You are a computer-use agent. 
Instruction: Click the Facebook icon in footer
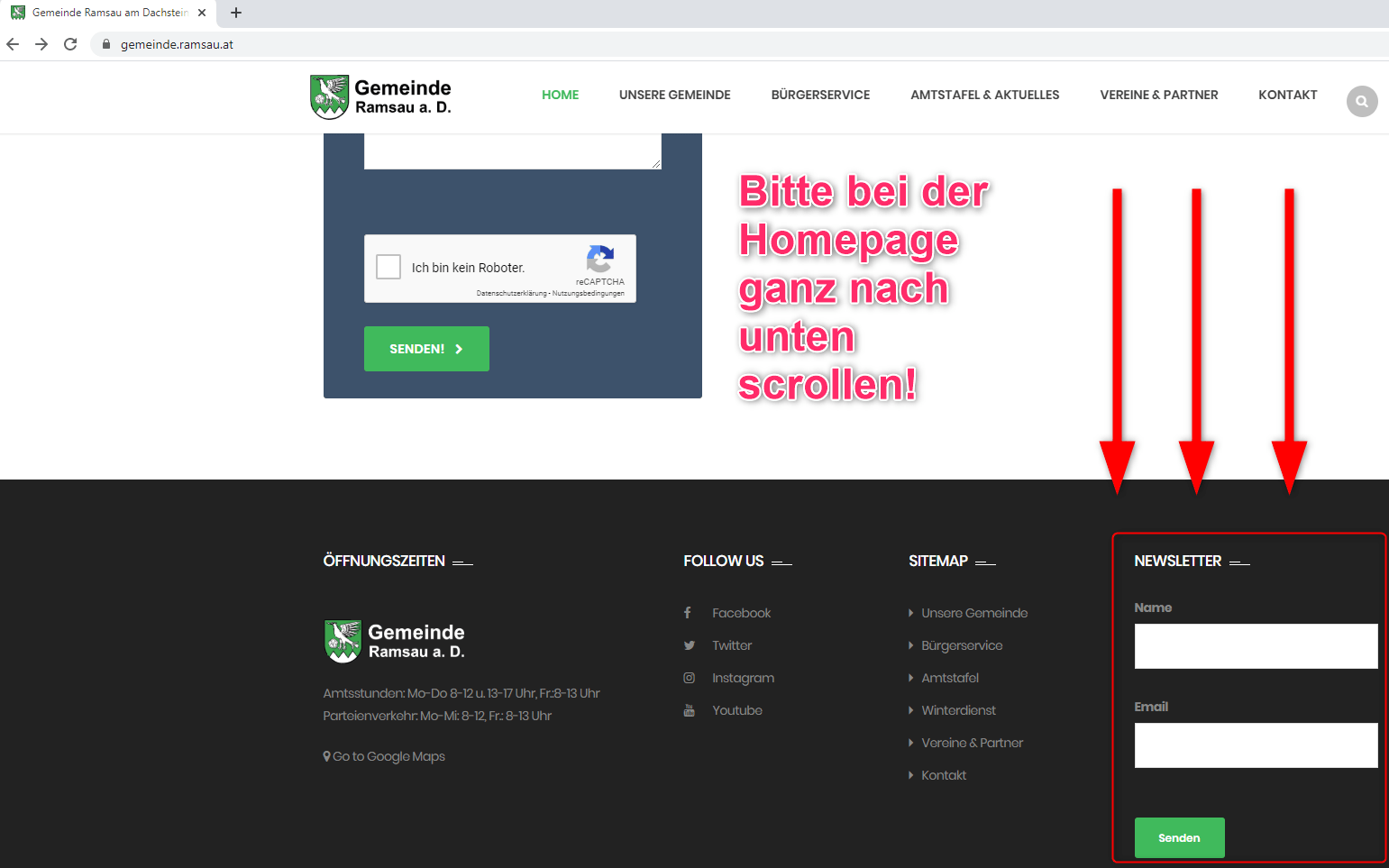pyautogui.click(x=688, y=613)
